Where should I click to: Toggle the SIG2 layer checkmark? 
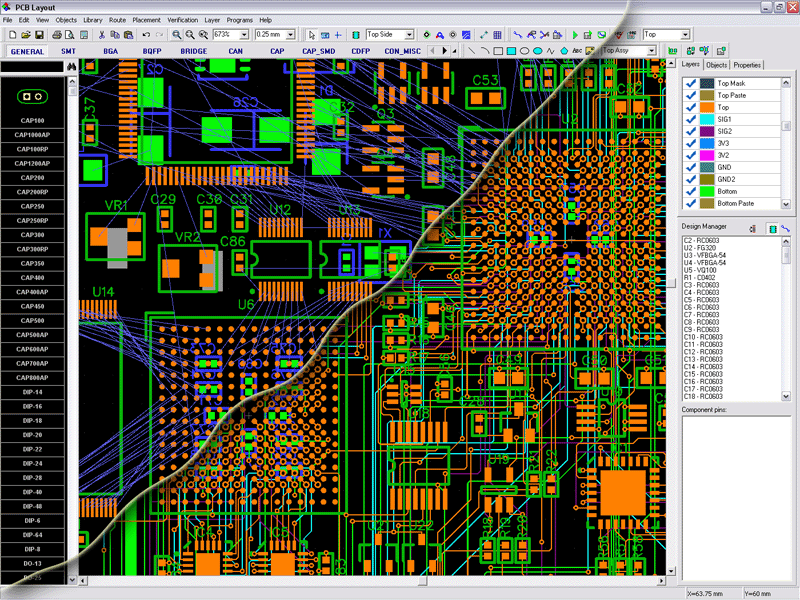click(691, 131)
